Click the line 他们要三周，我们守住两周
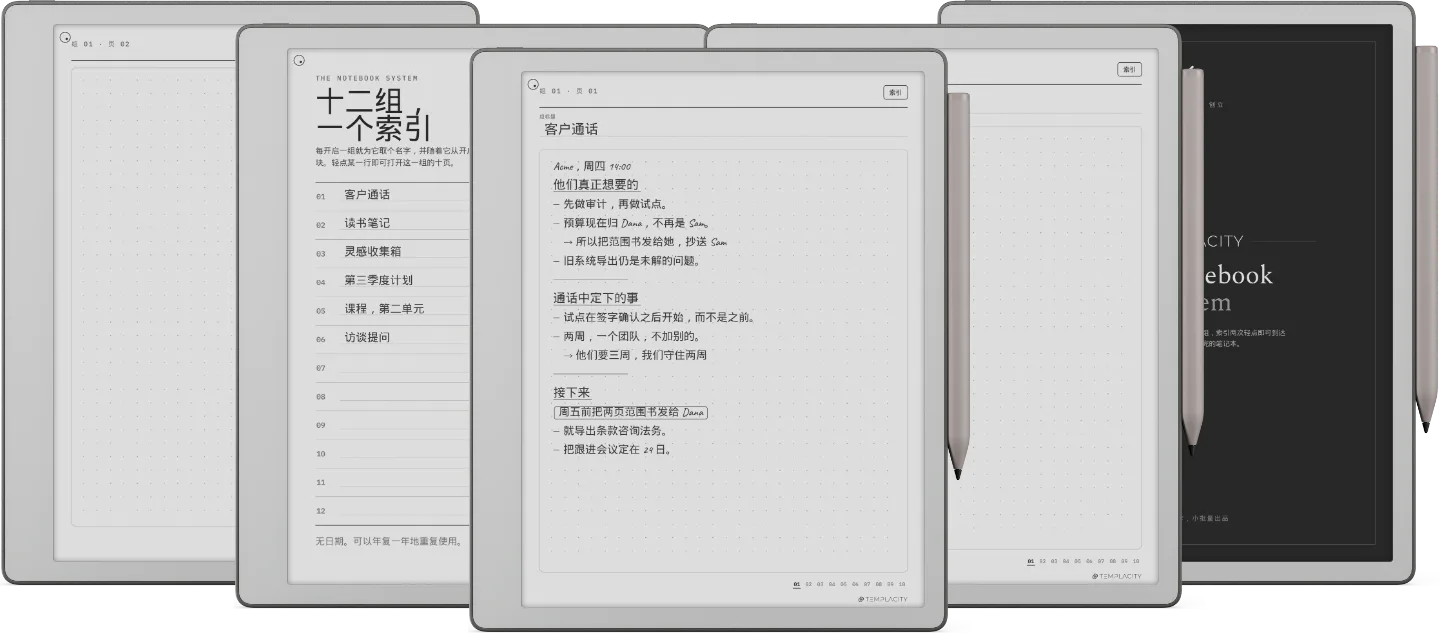1440x633 pixels. click(635, 355)
